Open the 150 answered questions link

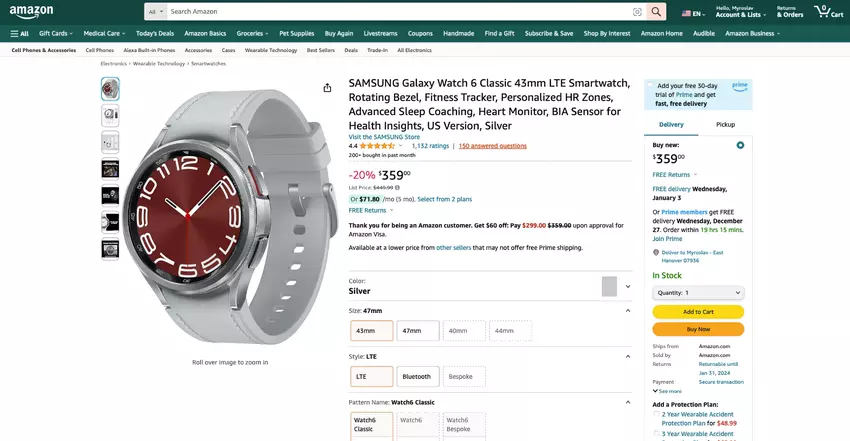point(492,146)
